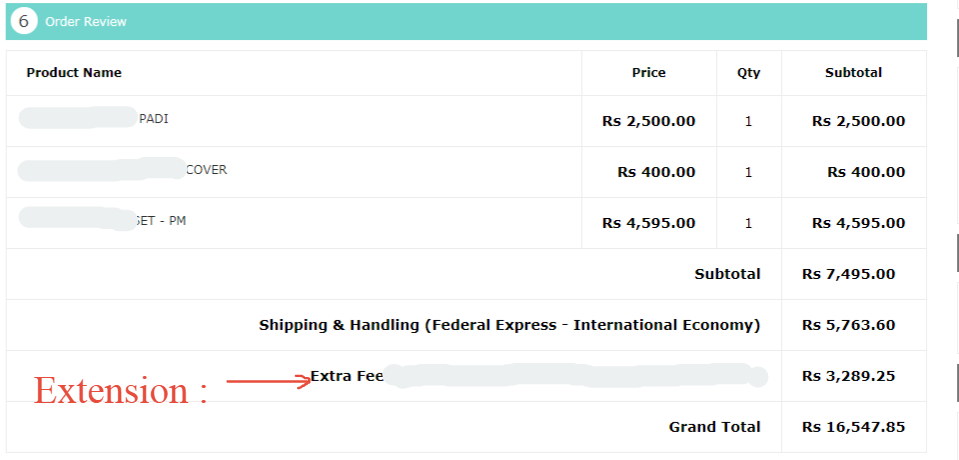Click the Price column header
959x460 pixels.
(648, 73)
